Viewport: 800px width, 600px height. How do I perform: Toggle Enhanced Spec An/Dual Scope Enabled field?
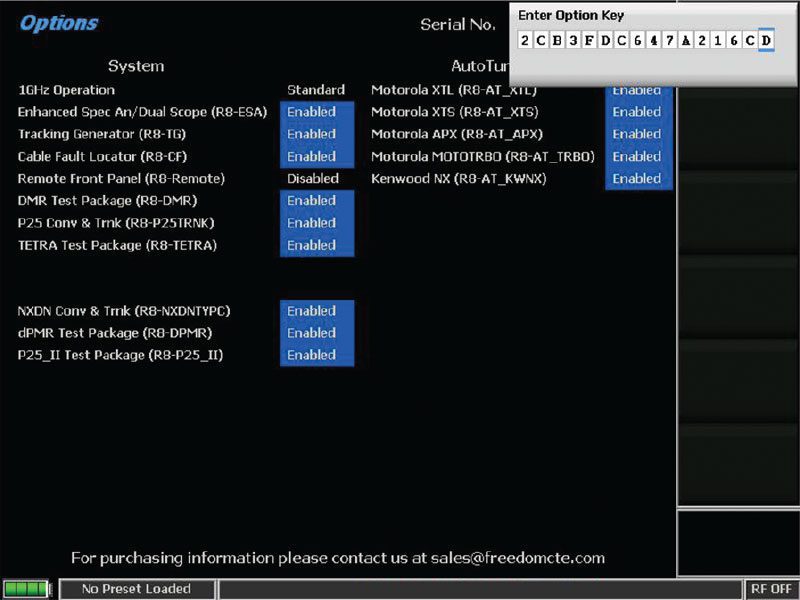tap(316, 112)
